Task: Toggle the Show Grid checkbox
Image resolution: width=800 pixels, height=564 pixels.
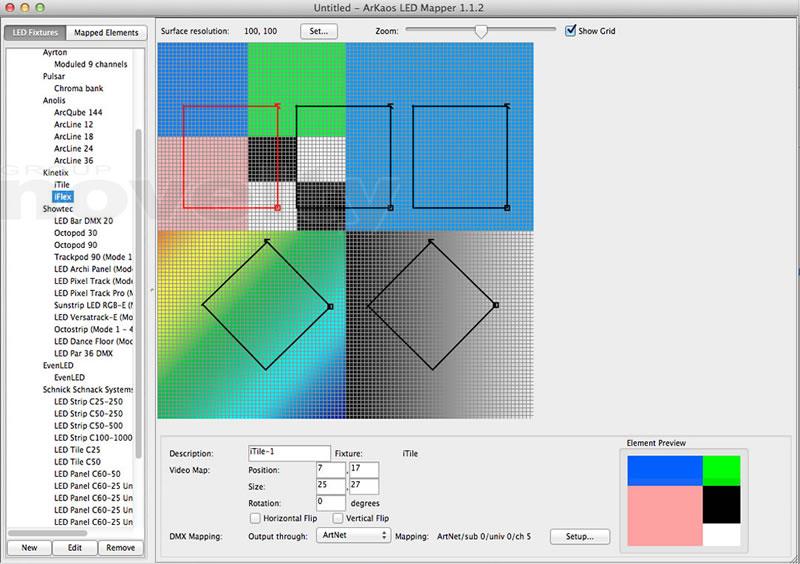Action: pyautogui.click(x=571, y=31)
